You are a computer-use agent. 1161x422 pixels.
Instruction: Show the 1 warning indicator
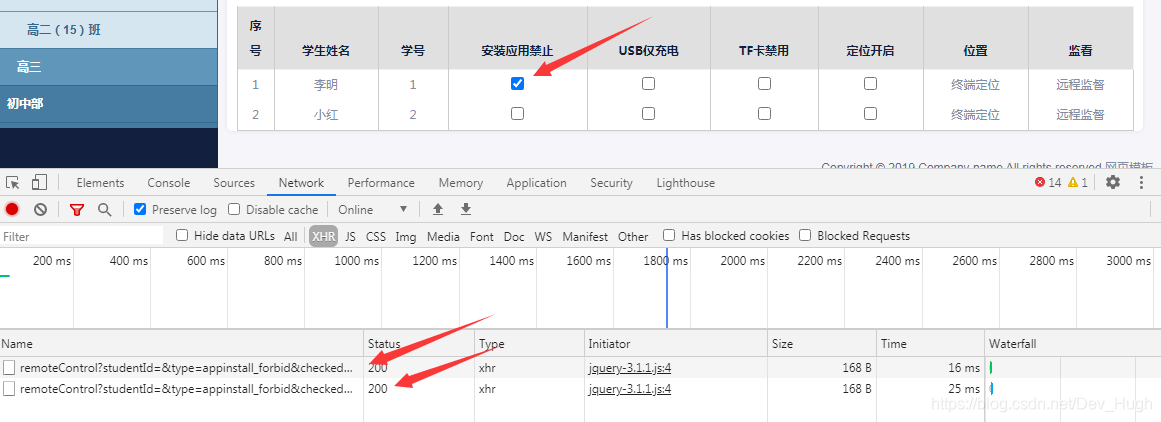click(1077, 182)
